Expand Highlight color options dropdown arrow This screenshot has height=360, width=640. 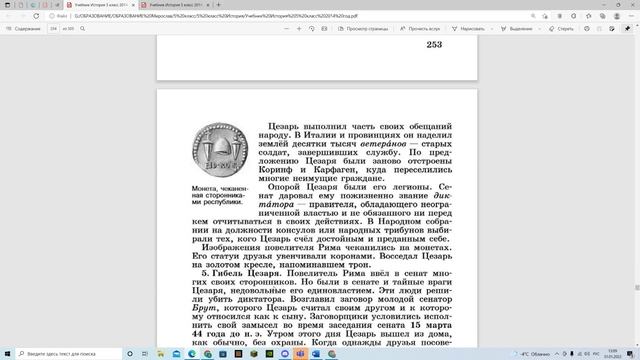click(x=540, y=29)
